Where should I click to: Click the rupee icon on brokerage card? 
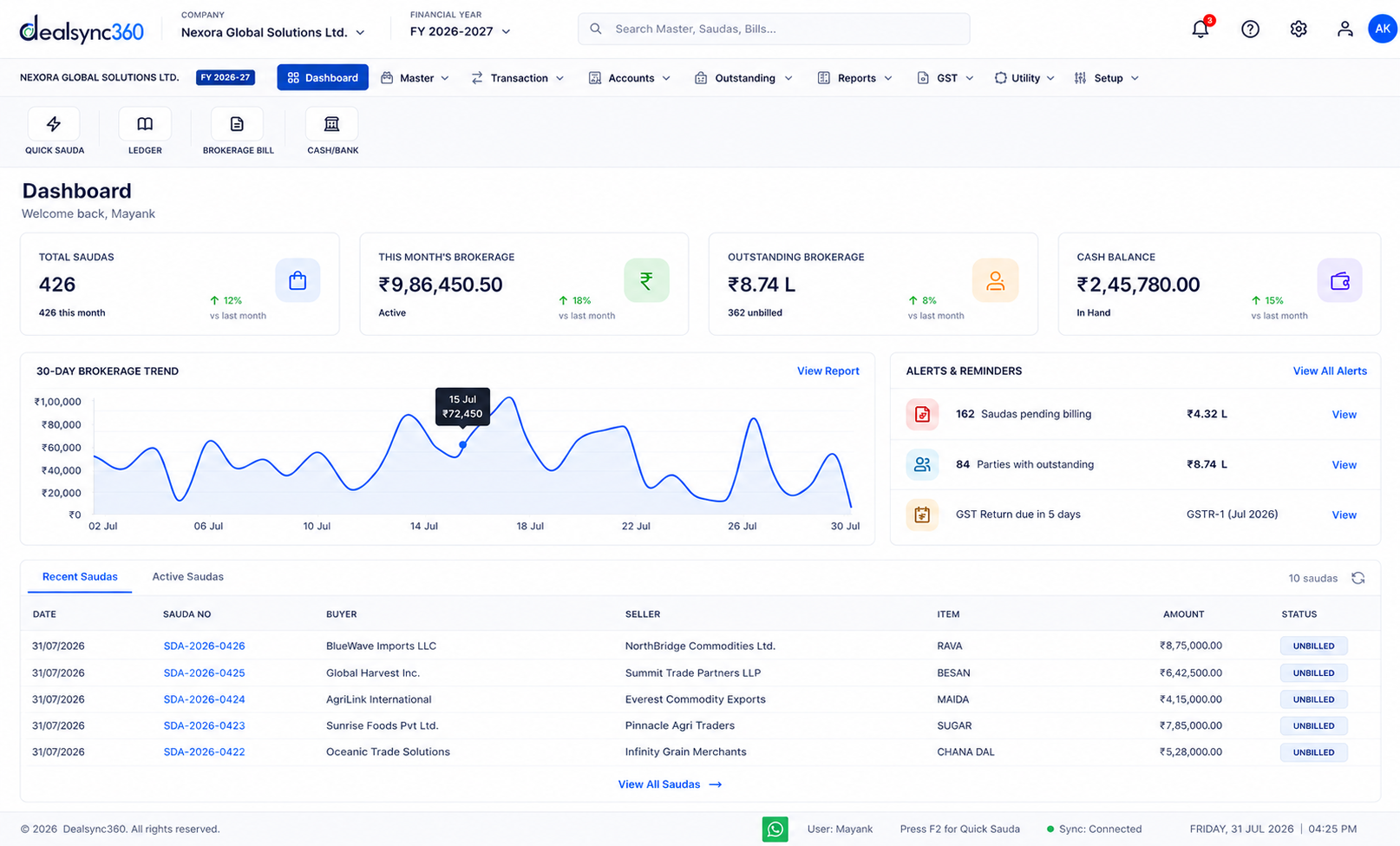646,280
